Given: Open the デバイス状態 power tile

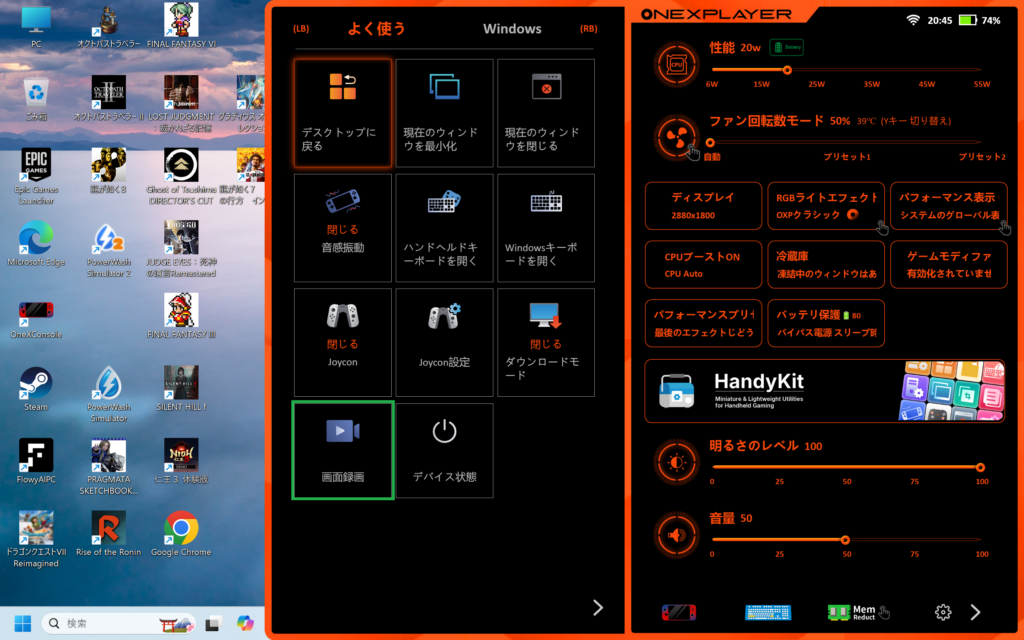Looking at the screenshot, I should point(444,450).
